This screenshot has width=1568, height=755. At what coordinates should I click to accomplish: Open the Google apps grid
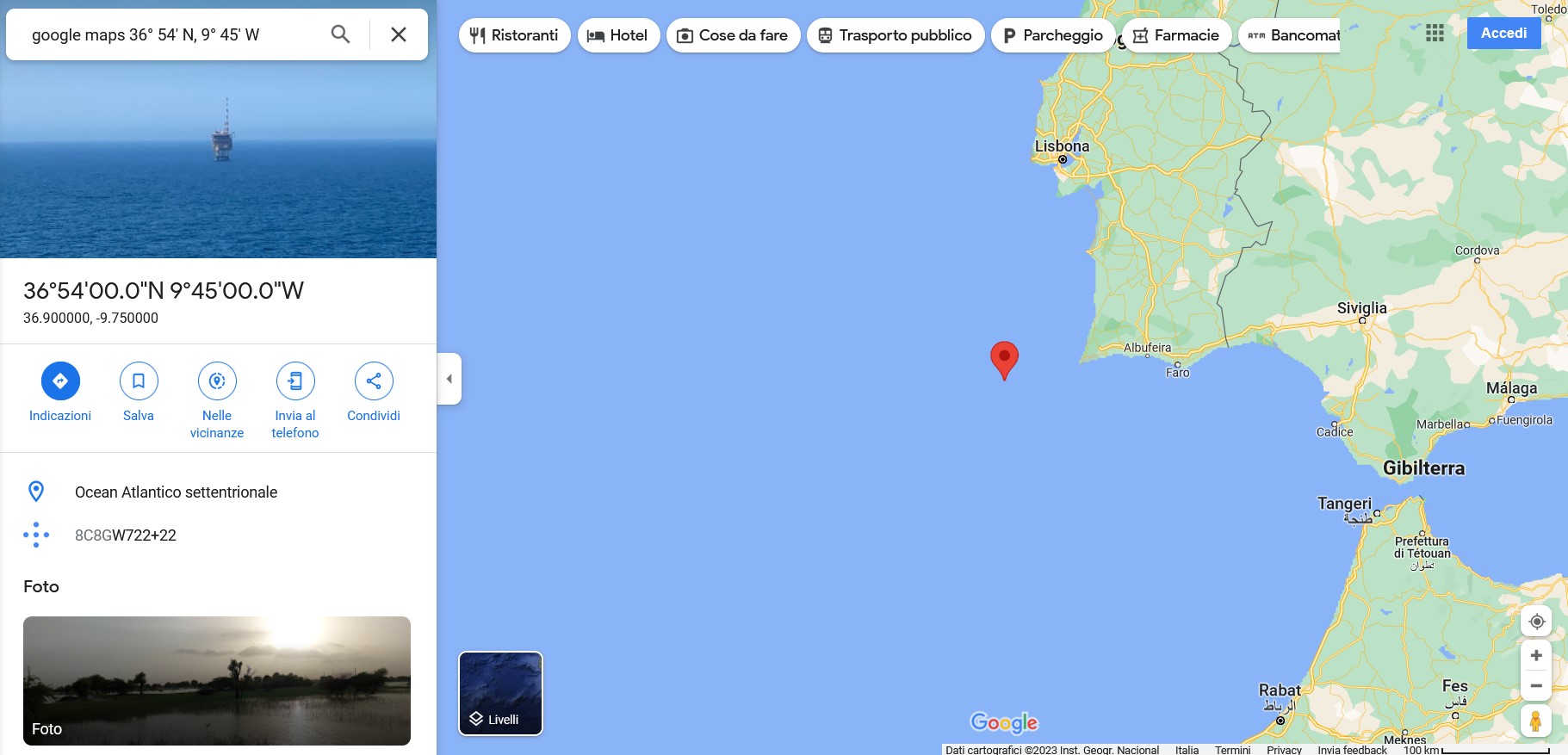pos(1435,33)
